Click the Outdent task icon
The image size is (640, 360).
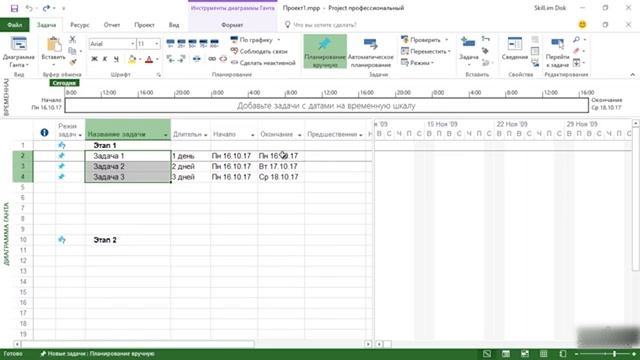point(171,59)
